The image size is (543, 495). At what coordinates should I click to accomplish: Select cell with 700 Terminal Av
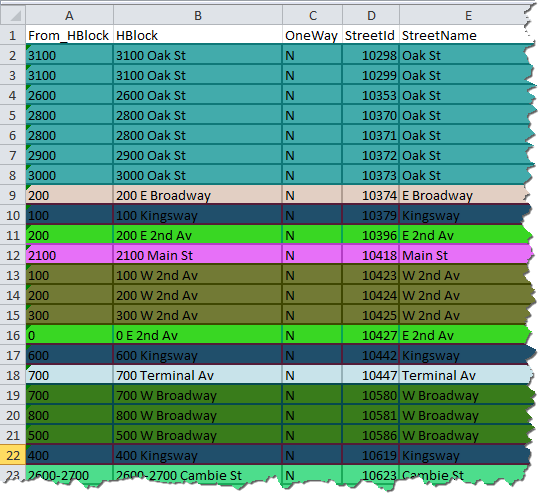click(198, 375)
